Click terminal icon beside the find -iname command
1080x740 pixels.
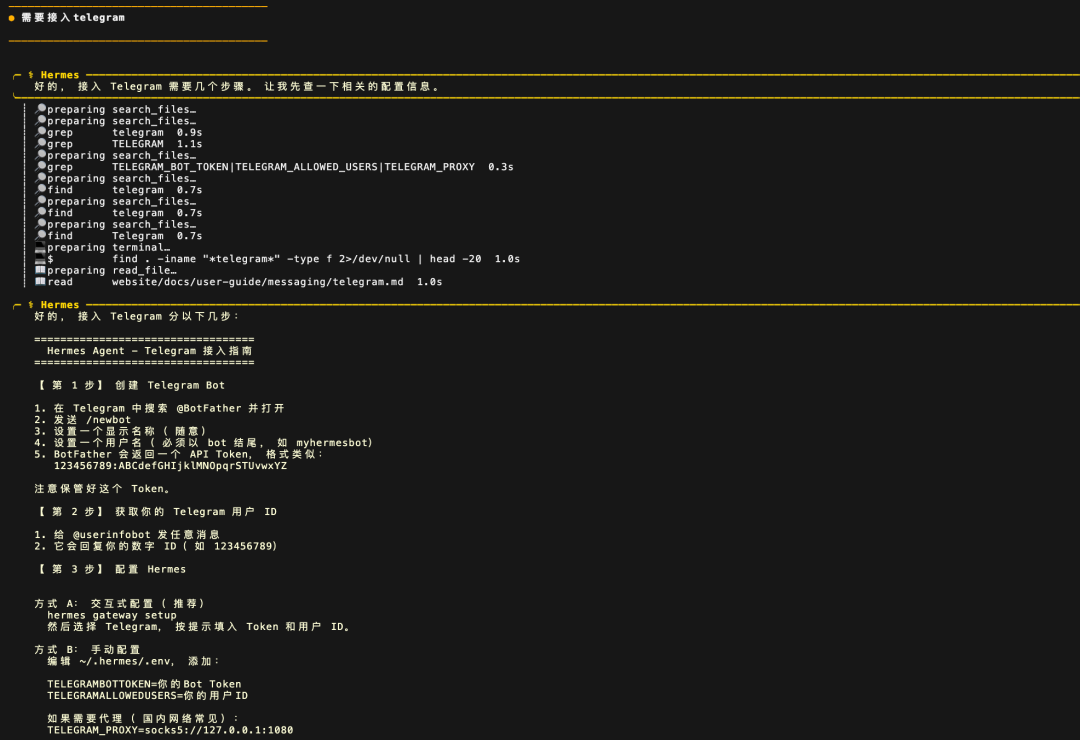[x=40, y=259]
